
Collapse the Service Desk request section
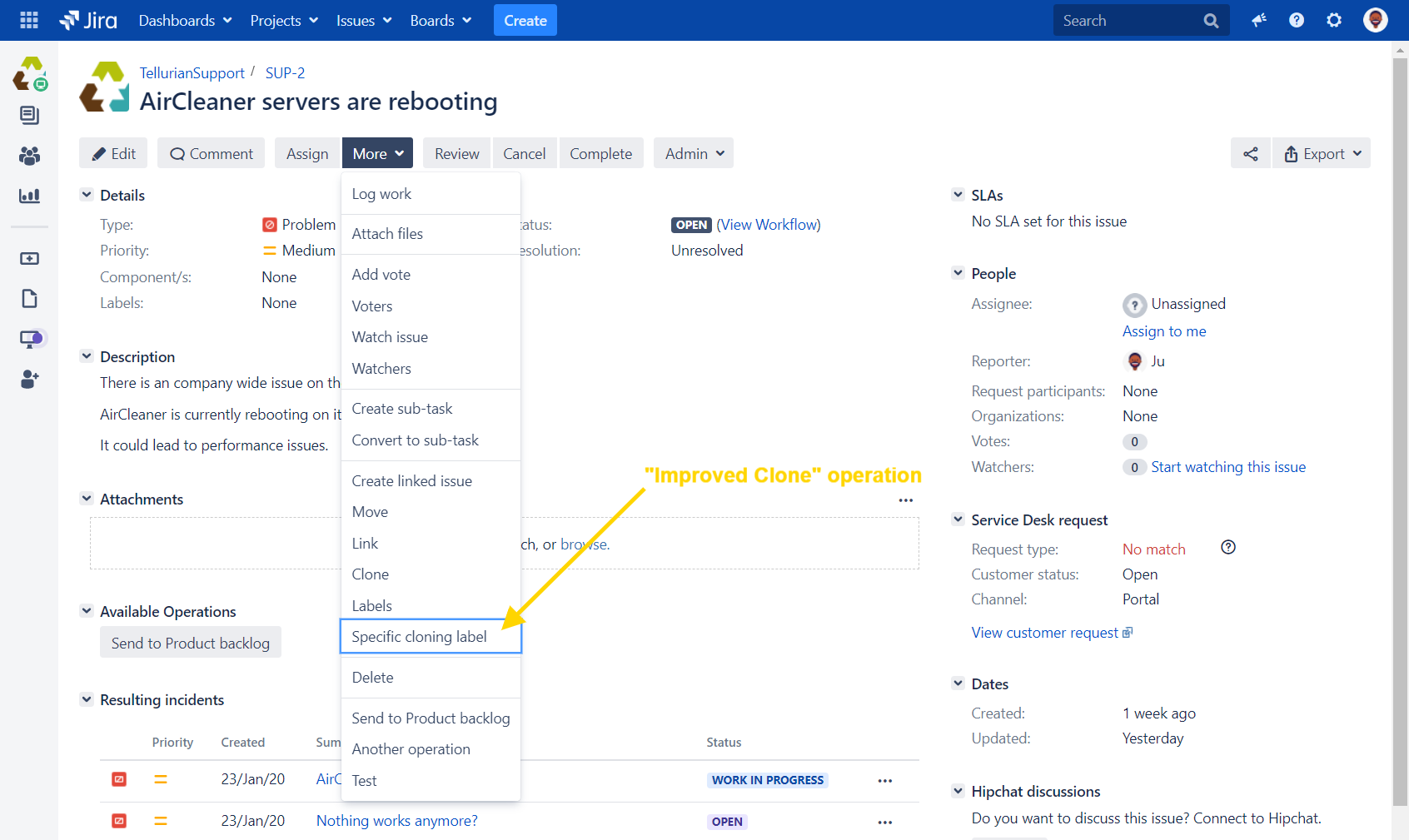(x=958, y=519)
